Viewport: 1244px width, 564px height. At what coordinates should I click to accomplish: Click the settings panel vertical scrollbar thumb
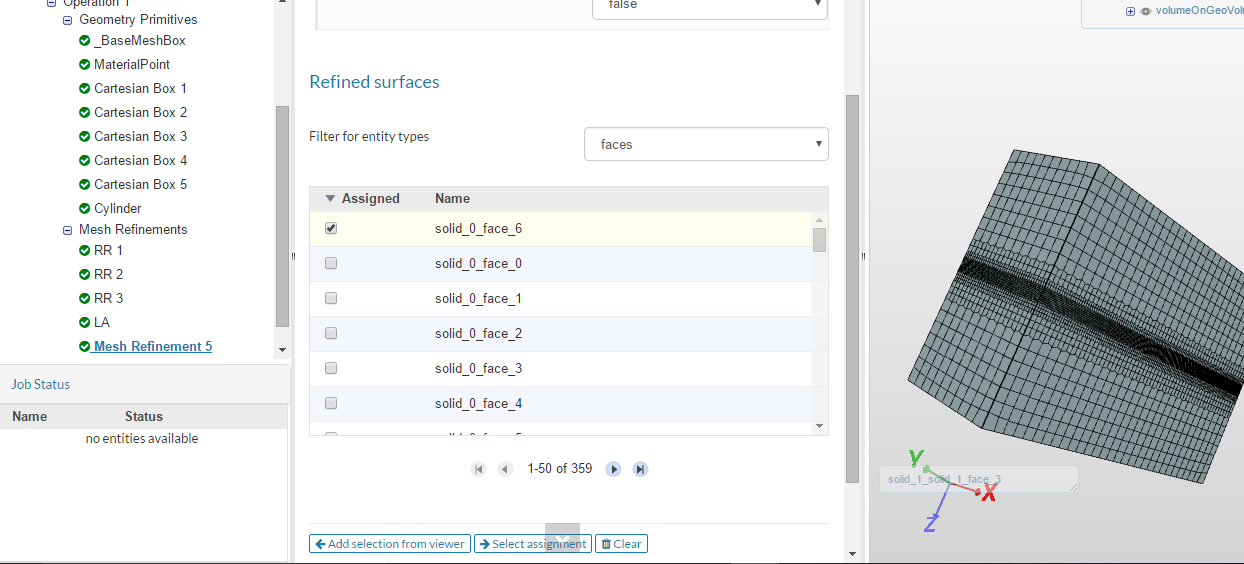tap(852, 289)
